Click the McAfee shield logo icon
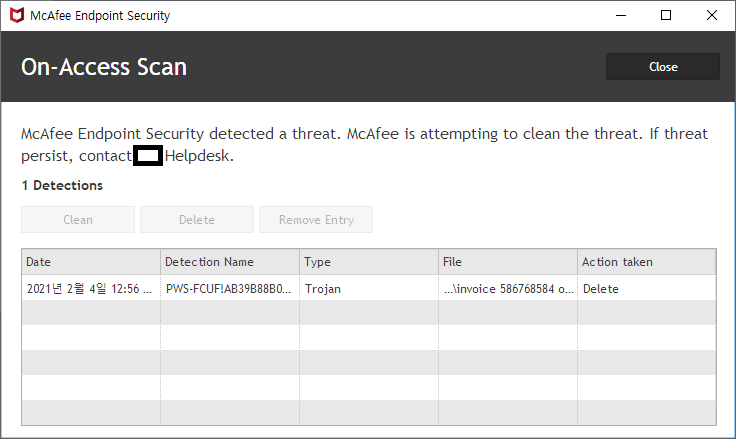 click(17, 15)
